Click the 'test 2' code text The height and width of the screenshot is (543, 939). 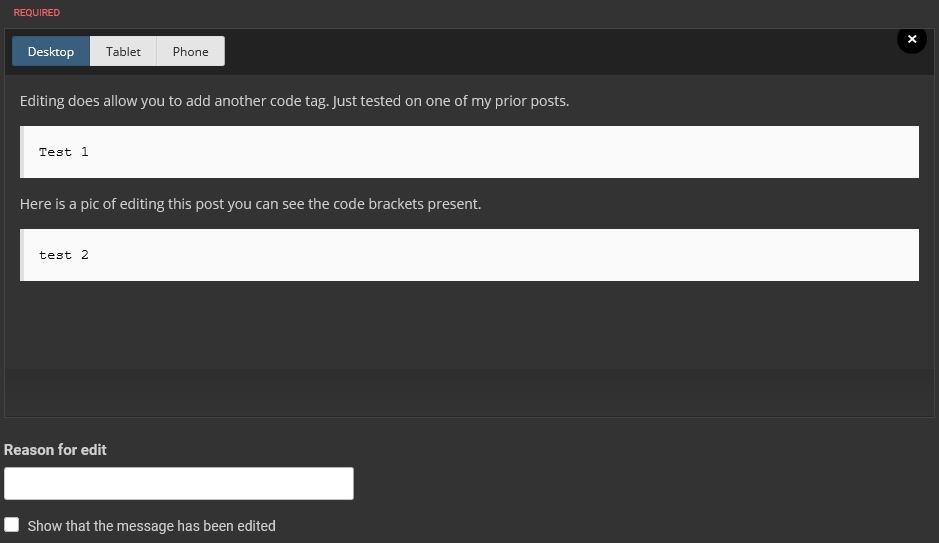pos(63,255)
